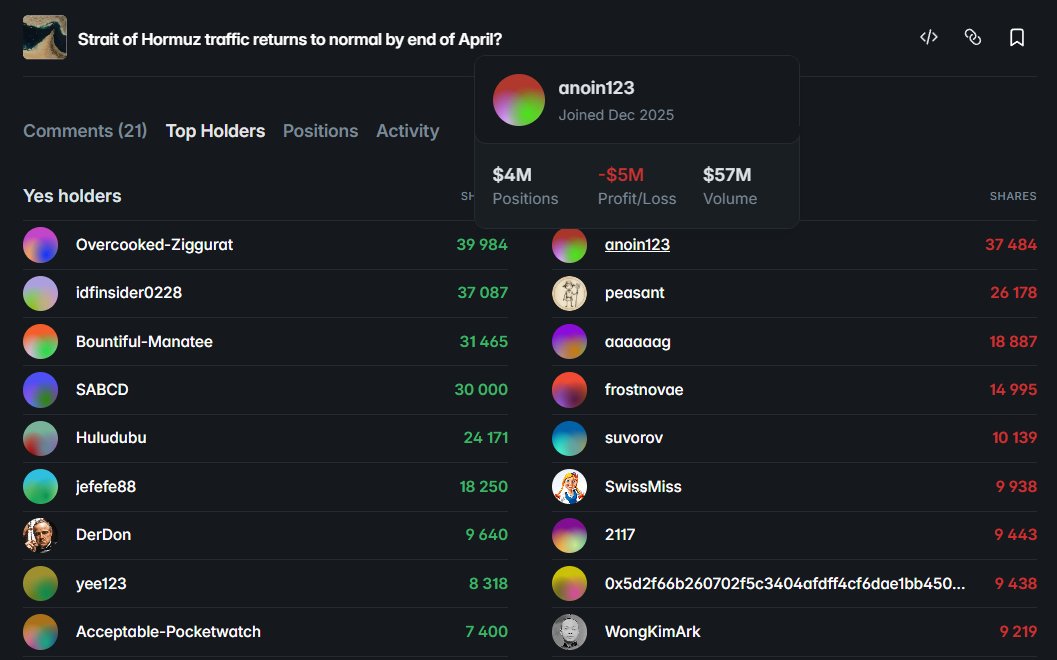This screenshot has height=660, width=1057.
Task: Open the Positions tab
Action: point(320,130)
